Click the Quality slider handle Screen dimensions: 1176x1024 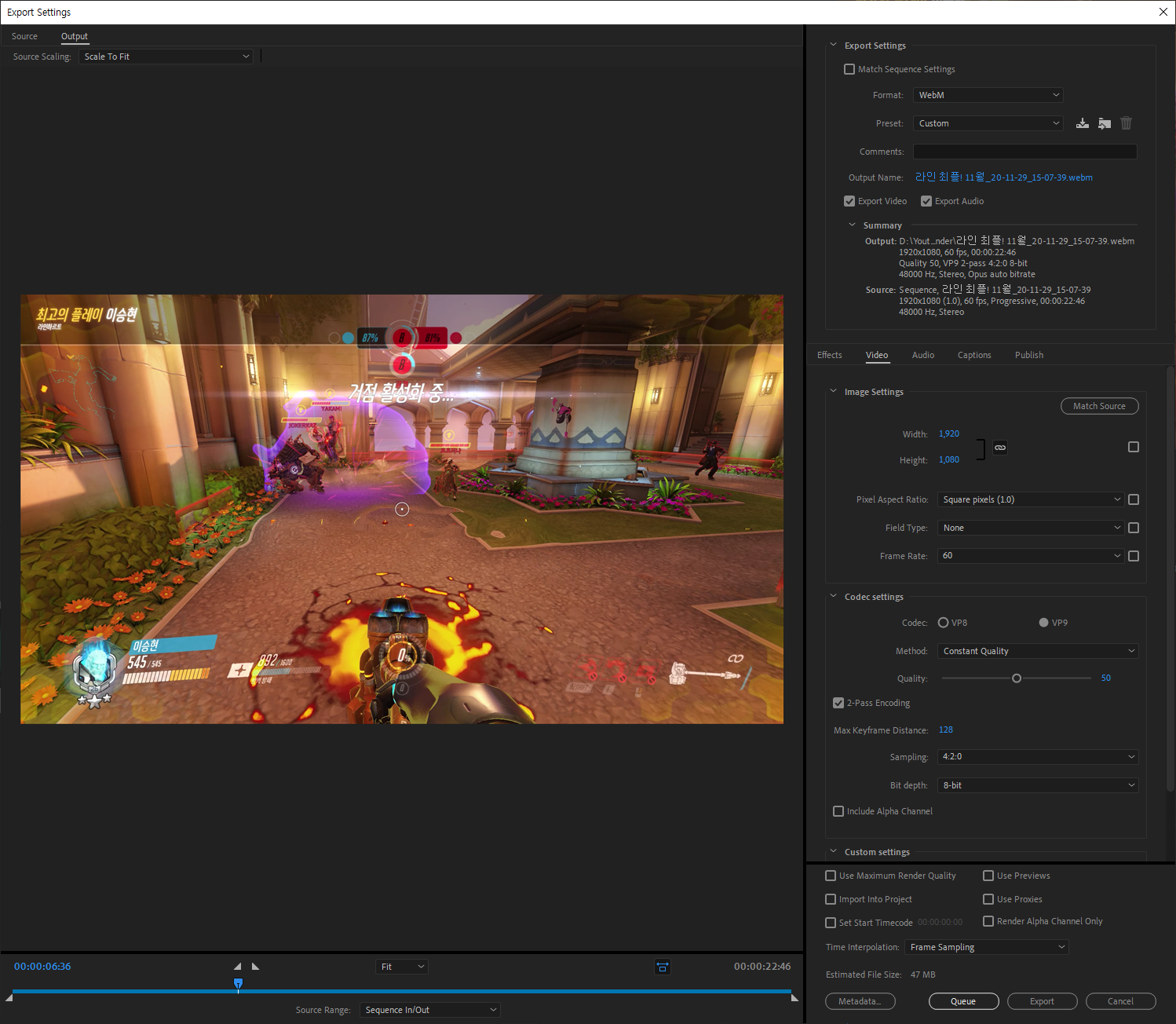(x=1017, y=678)
